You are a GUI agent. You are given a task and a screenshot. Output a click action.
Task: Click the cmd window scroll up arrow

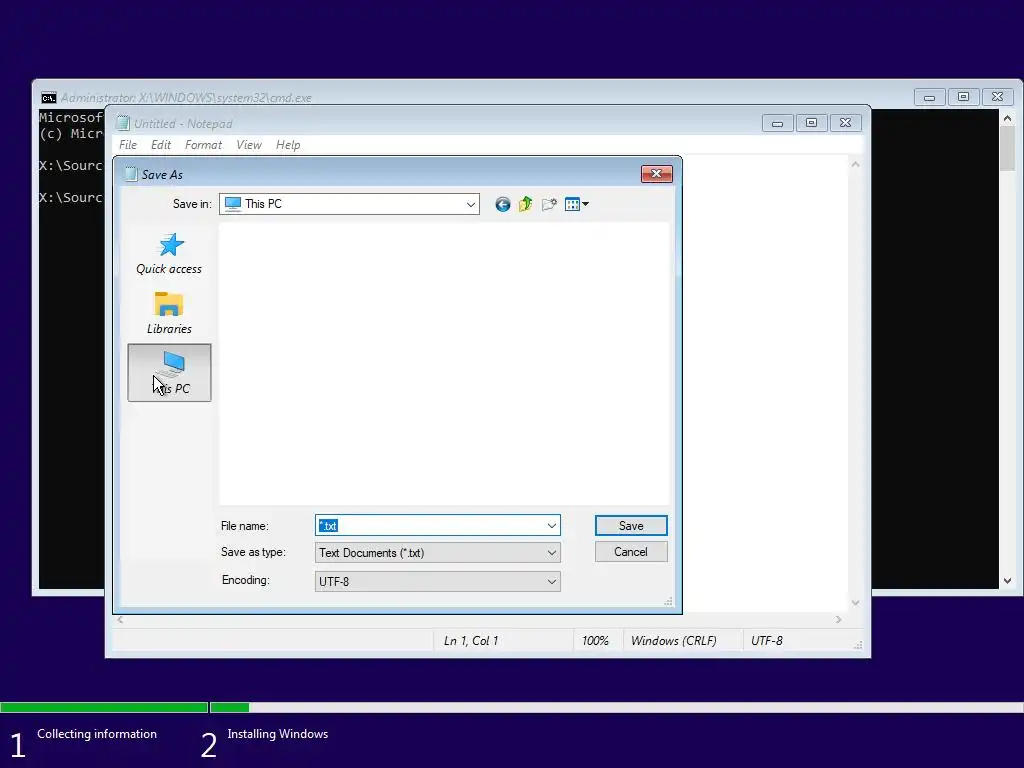coord(1008,118)
